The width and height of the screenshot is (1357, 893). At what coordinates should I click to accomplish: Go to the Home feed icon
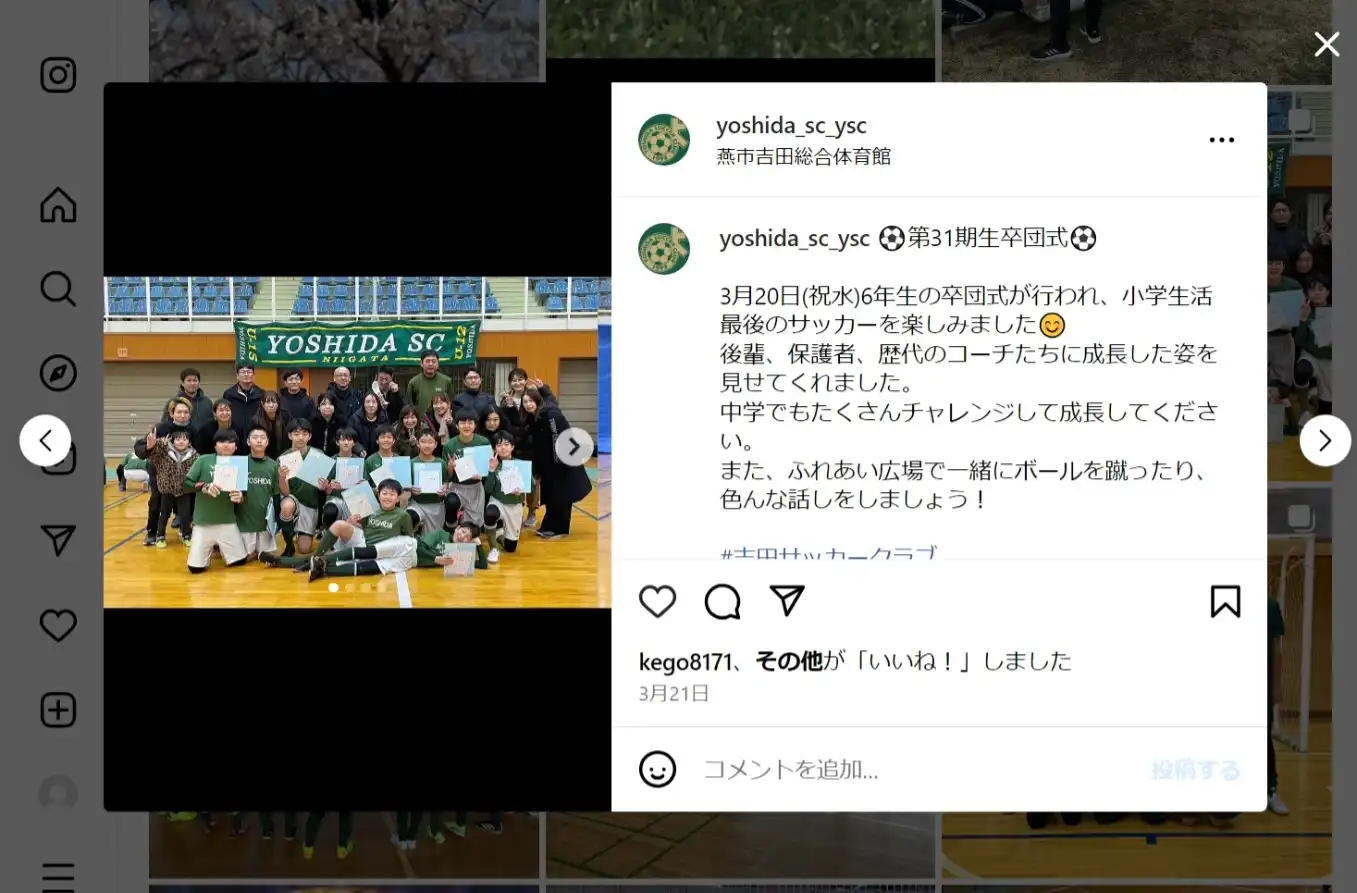58,205
